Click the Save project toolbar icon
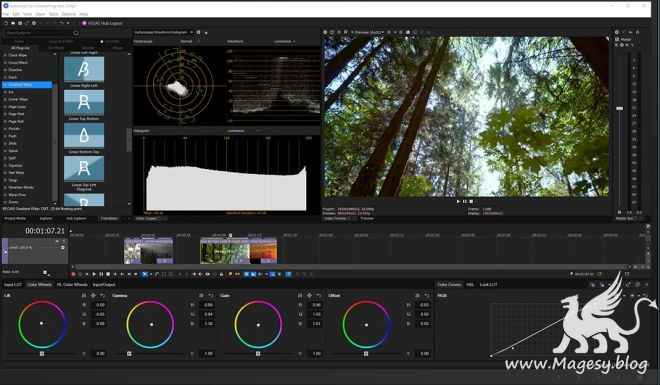 point(20,23)
